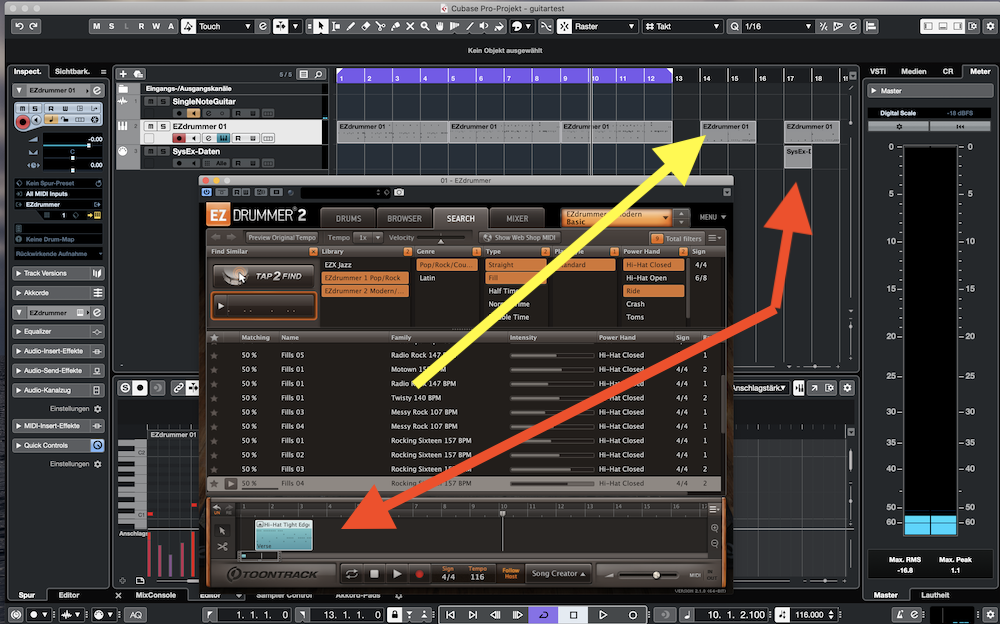
Task: Select the Split scissors tool
Action: tap(381, 26)
